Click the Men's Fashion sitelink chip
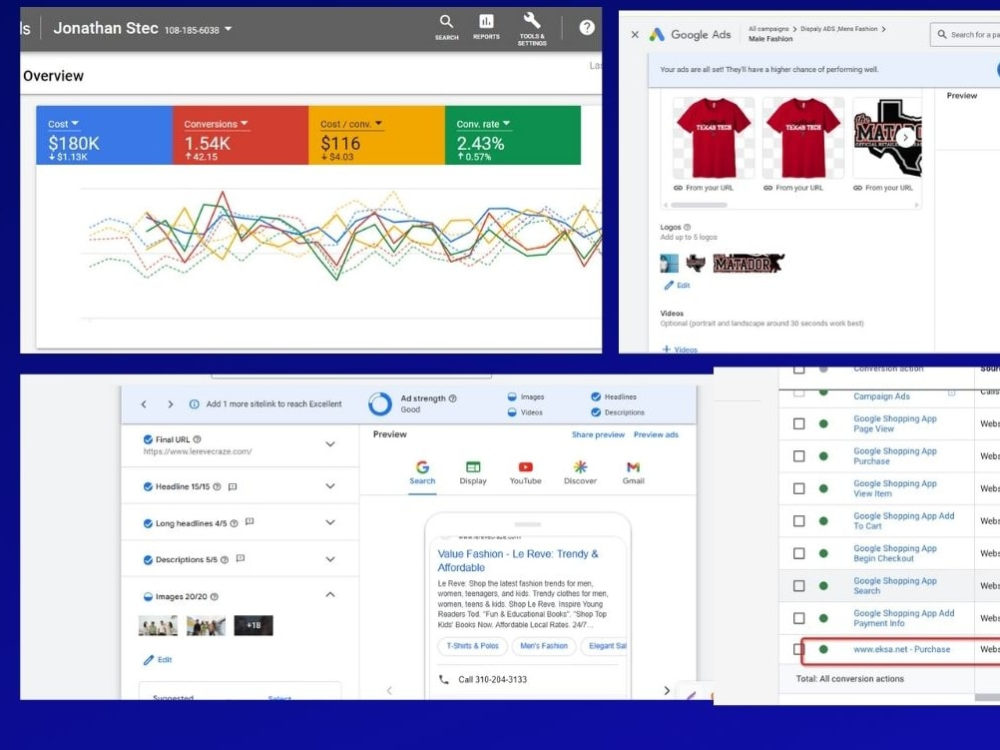 [x=544, y=646]
